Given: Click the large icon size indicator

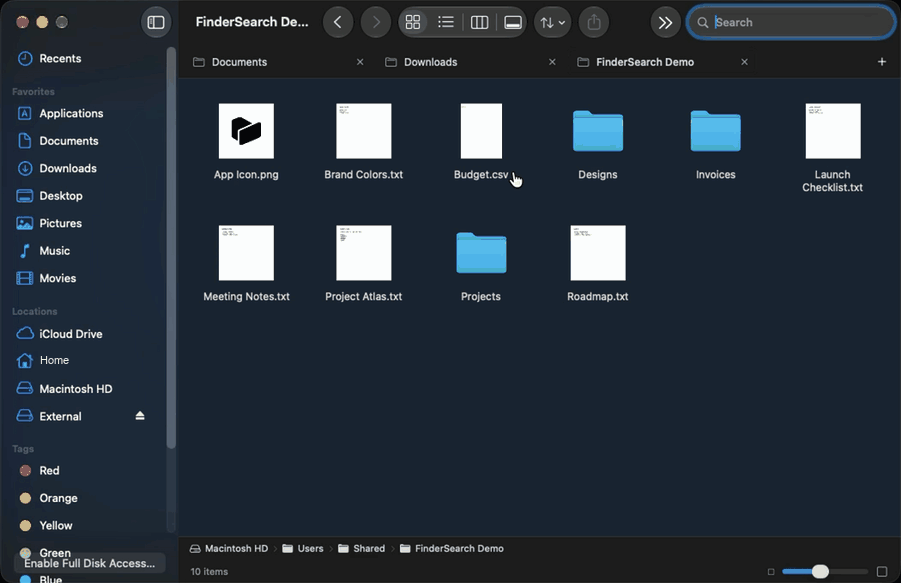Looking at the screenshot, I should click(882, 572).
